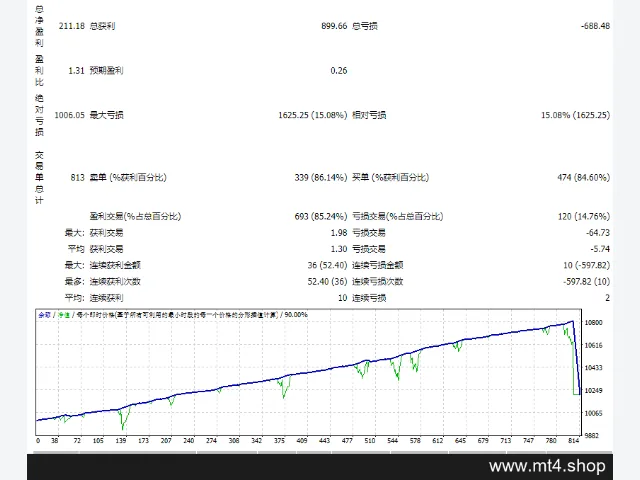Image resolution: width=640 pixels, height=480 pixels.
Task: Click the 10433 y-axis label on chart
Action: (x=593, y=368)
